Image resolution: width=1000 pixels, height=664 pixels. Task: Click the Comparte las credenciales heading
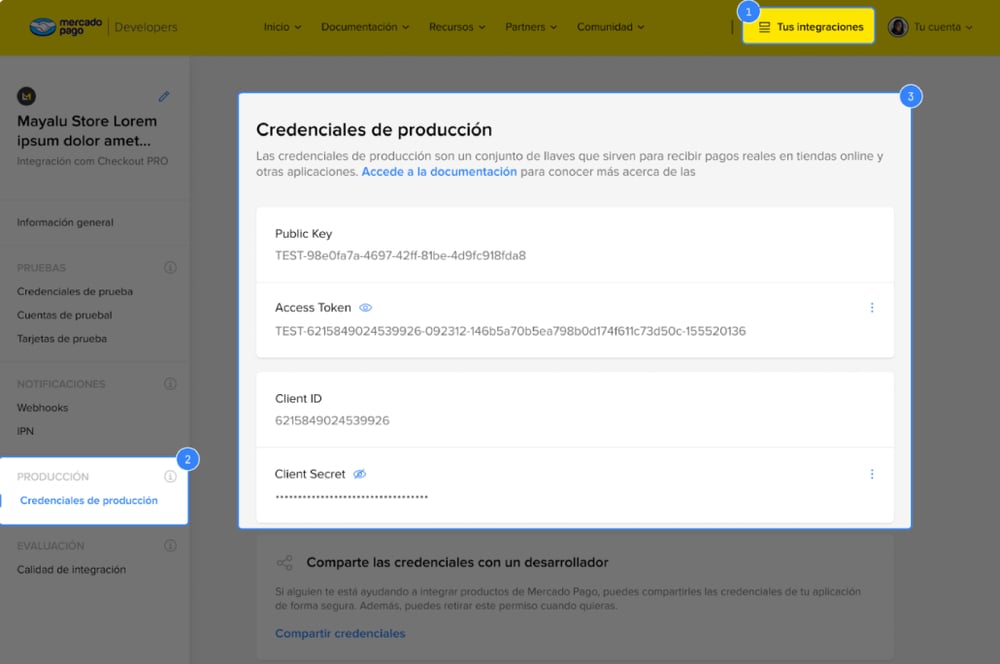[x=457, y=563]
